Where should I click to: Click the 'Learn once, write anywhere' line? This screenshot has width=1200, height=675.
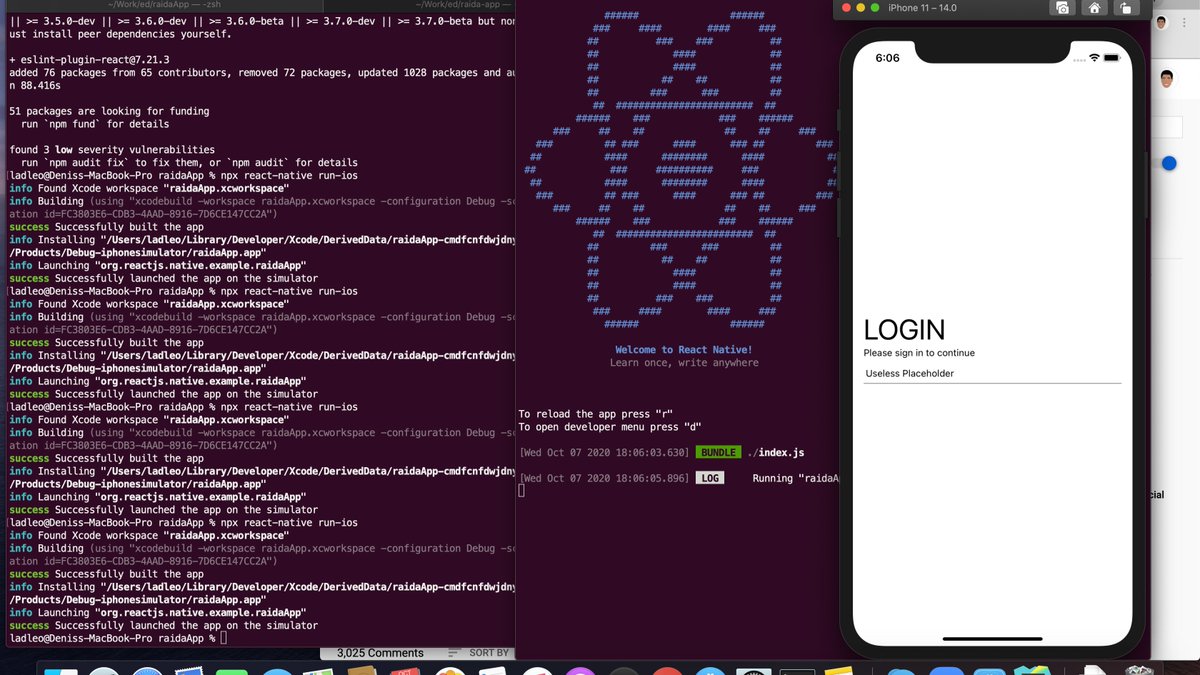[x=684, y=363]
